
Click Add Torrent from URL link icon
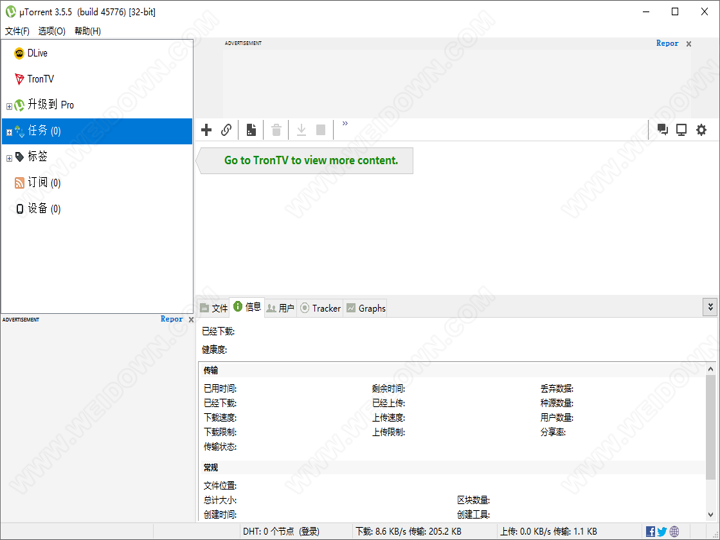(x=226, y=130)
